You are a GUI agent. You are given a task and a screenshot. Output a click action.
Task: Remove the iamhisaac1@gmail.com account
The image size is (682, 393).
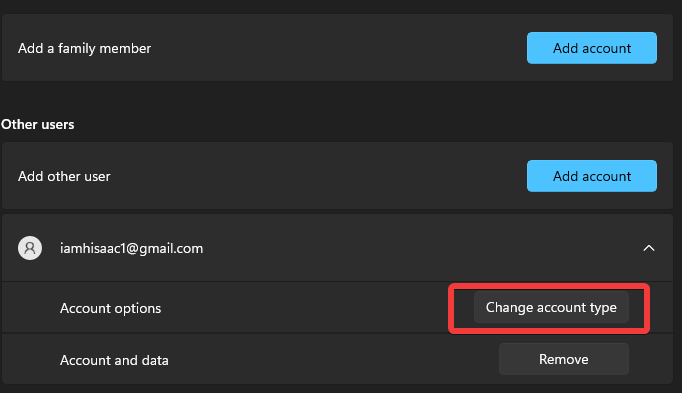coord(564,359)
